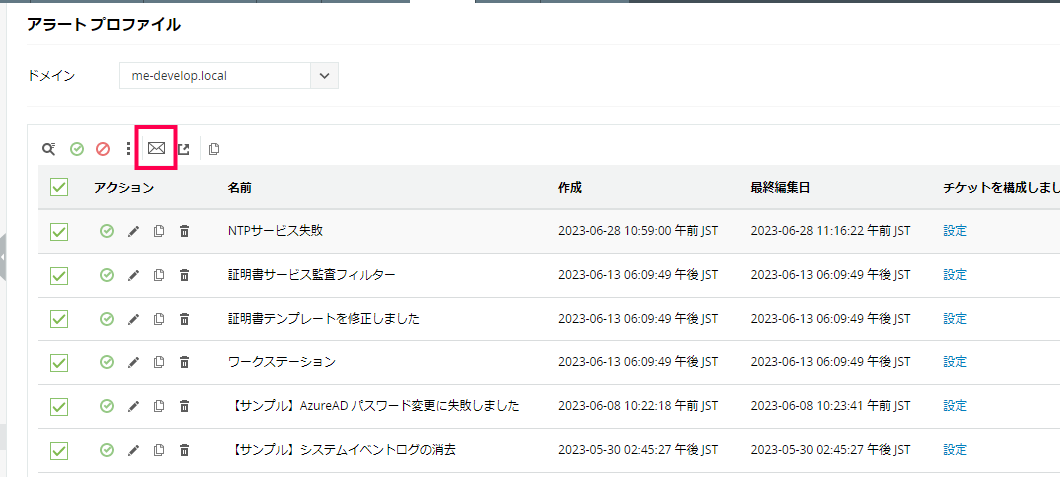Copy 証明書テンプレートを修正しました profile
The width and height of the screenshot is (1060, 477).
[x=159, y=319]
